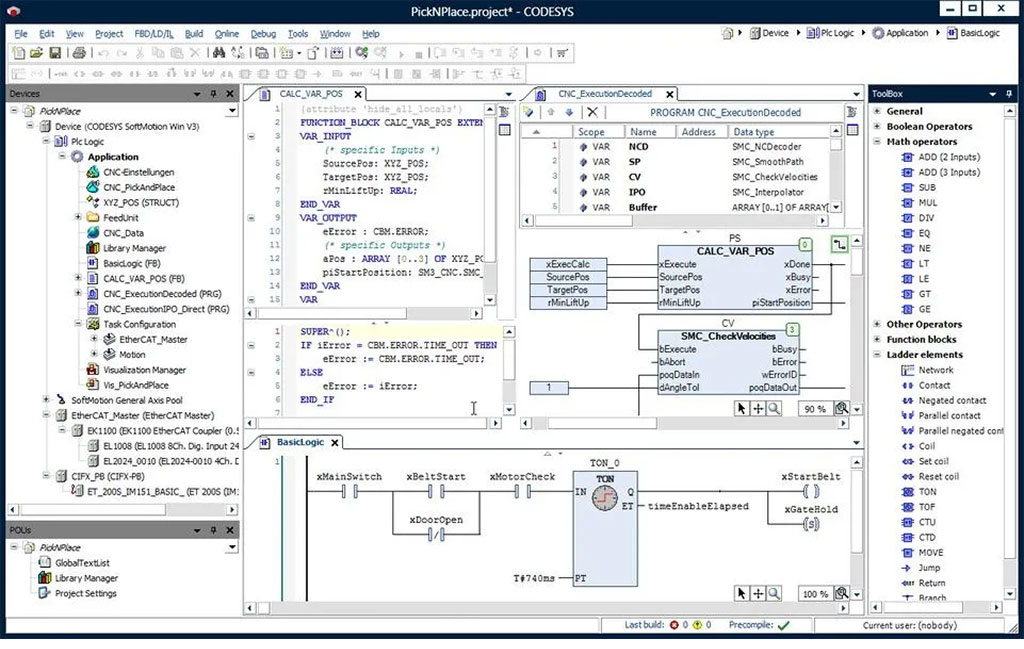
Task: Click the Open project folder icon
Action: (37, 53)
